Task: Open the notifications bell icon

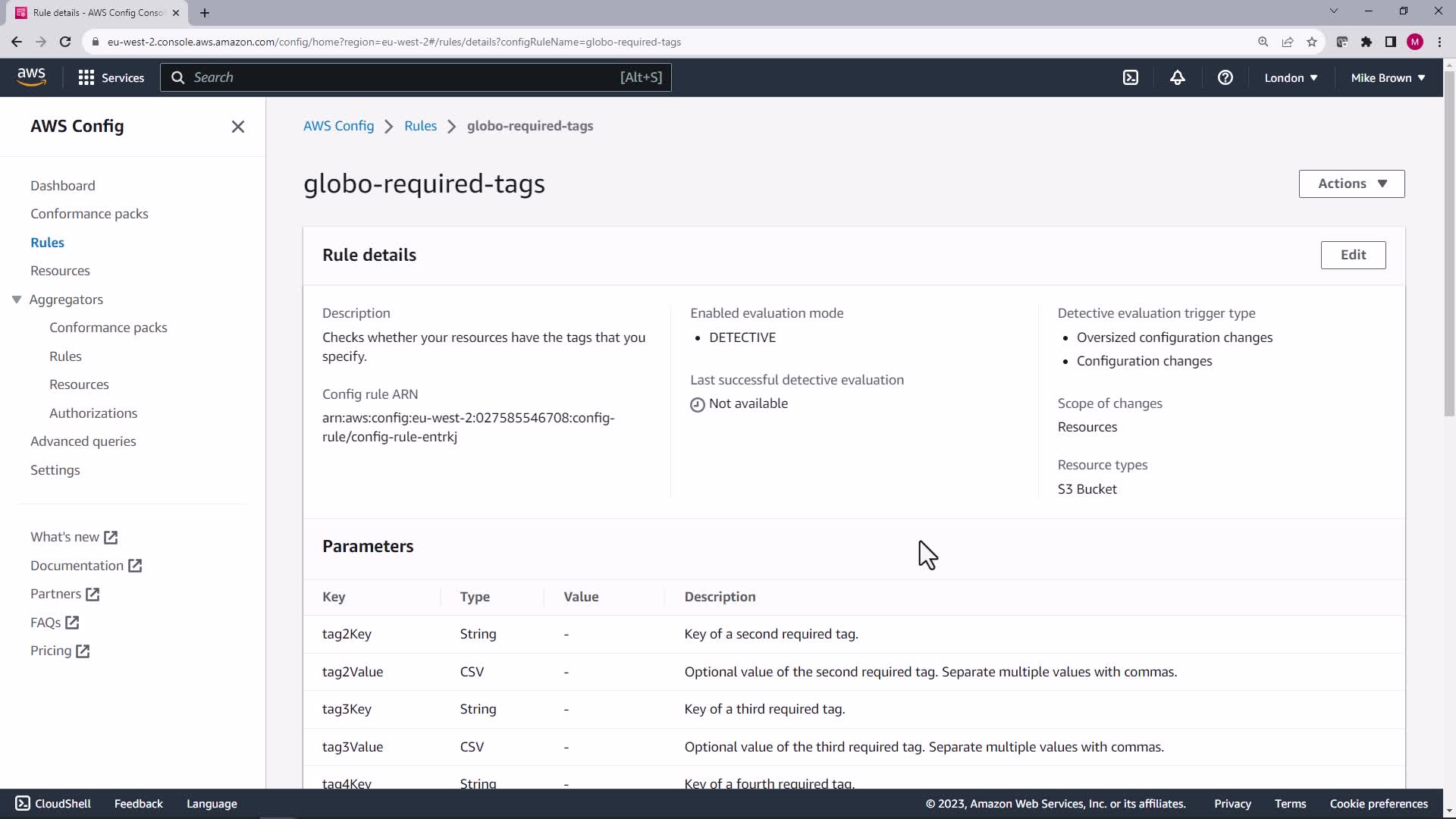Action: 1177,77
